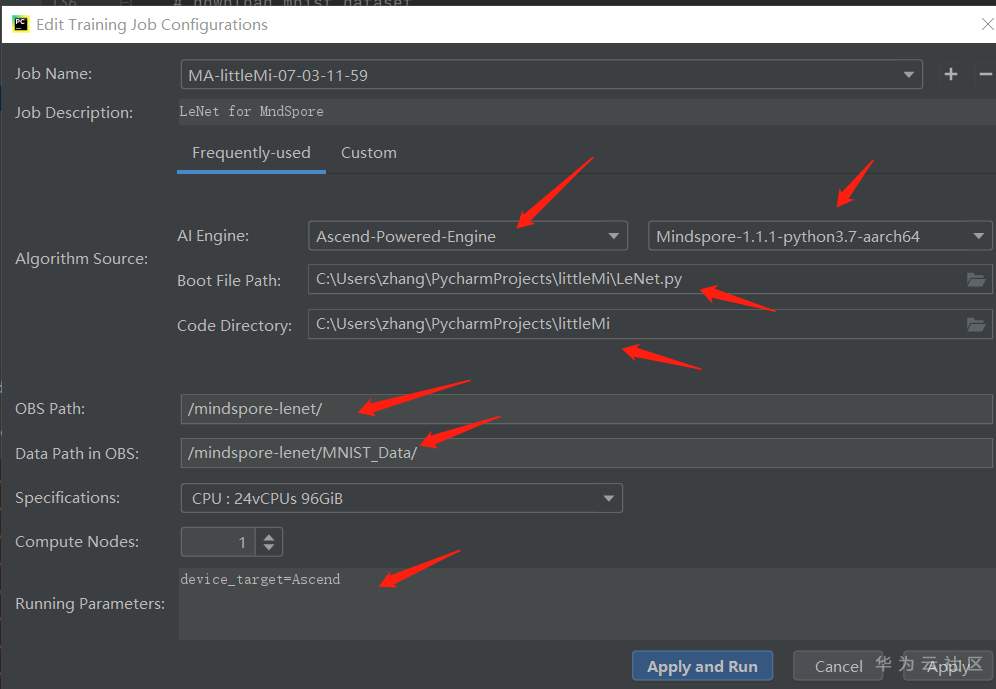
Task: Click the Boot File Path label
Action: tap(229, 281)
